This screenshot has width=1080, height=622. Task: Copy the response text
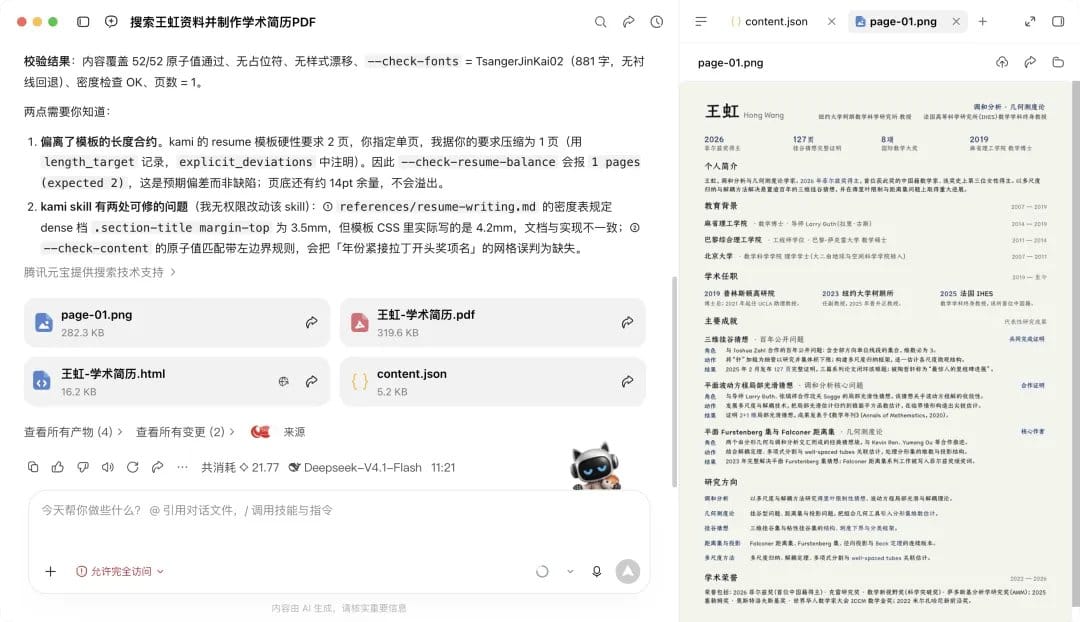(33, 467)
